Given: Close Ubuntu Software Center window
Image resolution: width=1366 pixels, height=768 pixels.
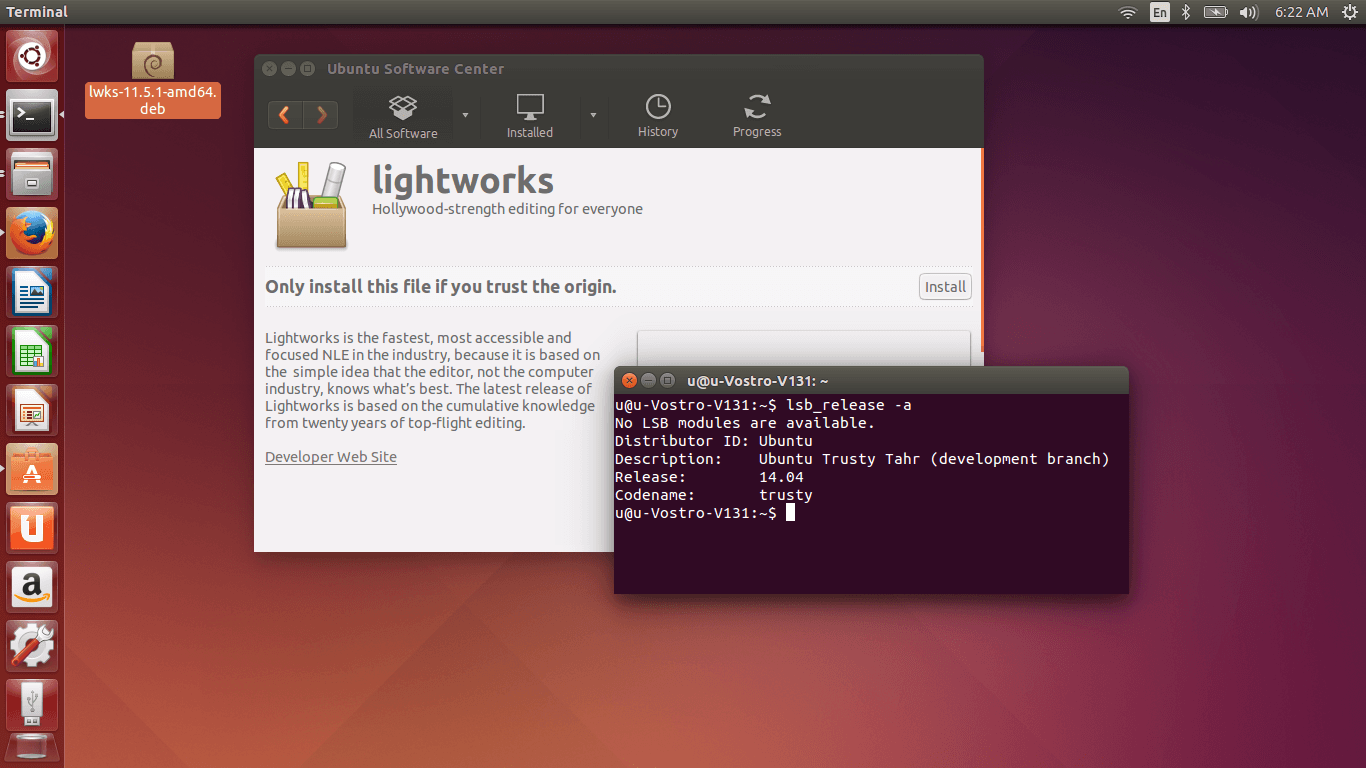Looking at the screenshot, I should coord(269,69).
